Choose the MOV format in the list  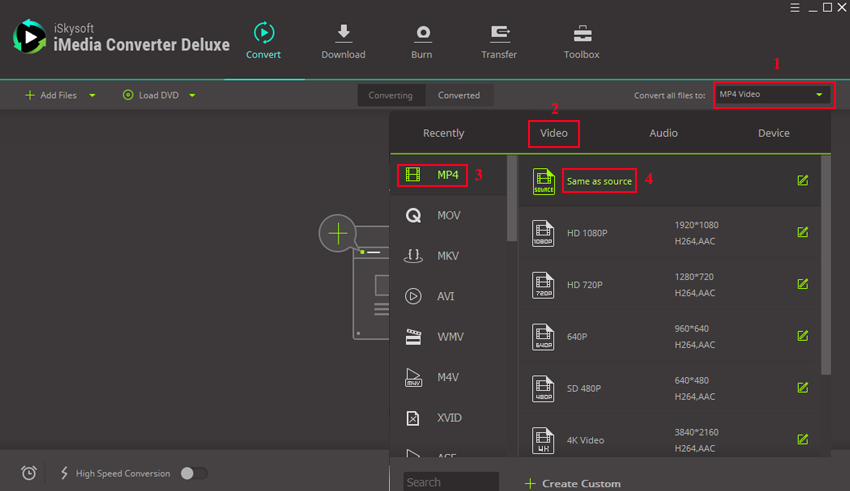(448, 216)
